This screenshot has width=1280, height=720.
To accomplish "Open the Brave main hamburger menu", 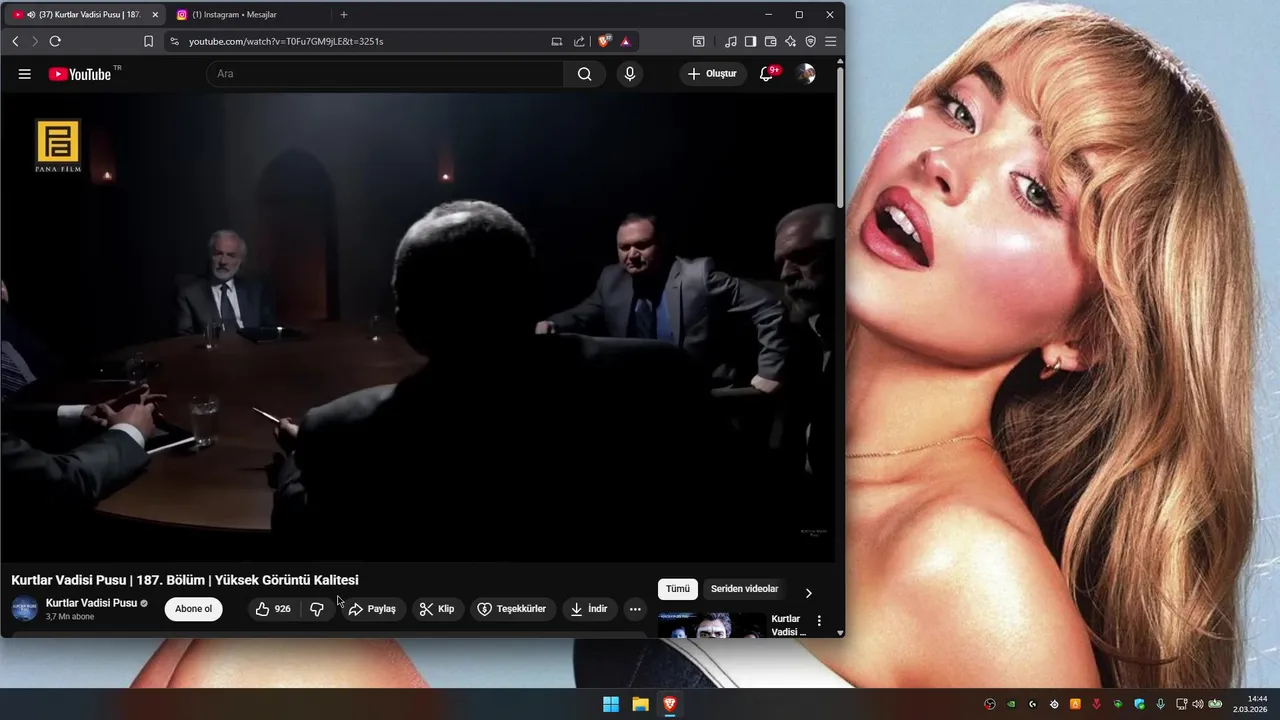I will [x=830, y=41].
